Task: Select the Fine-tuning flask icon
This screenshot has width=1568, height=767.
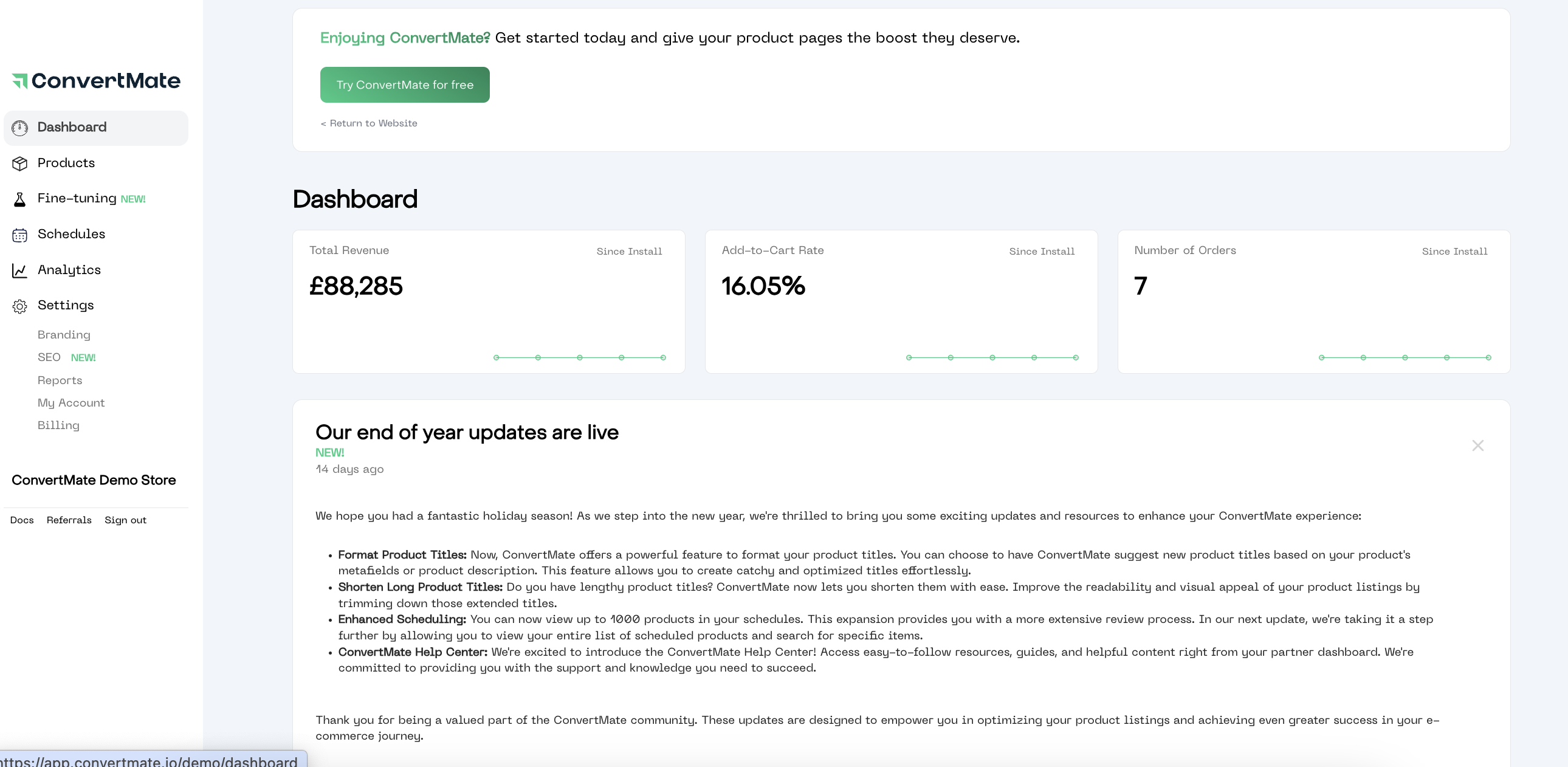Action: 20,199
